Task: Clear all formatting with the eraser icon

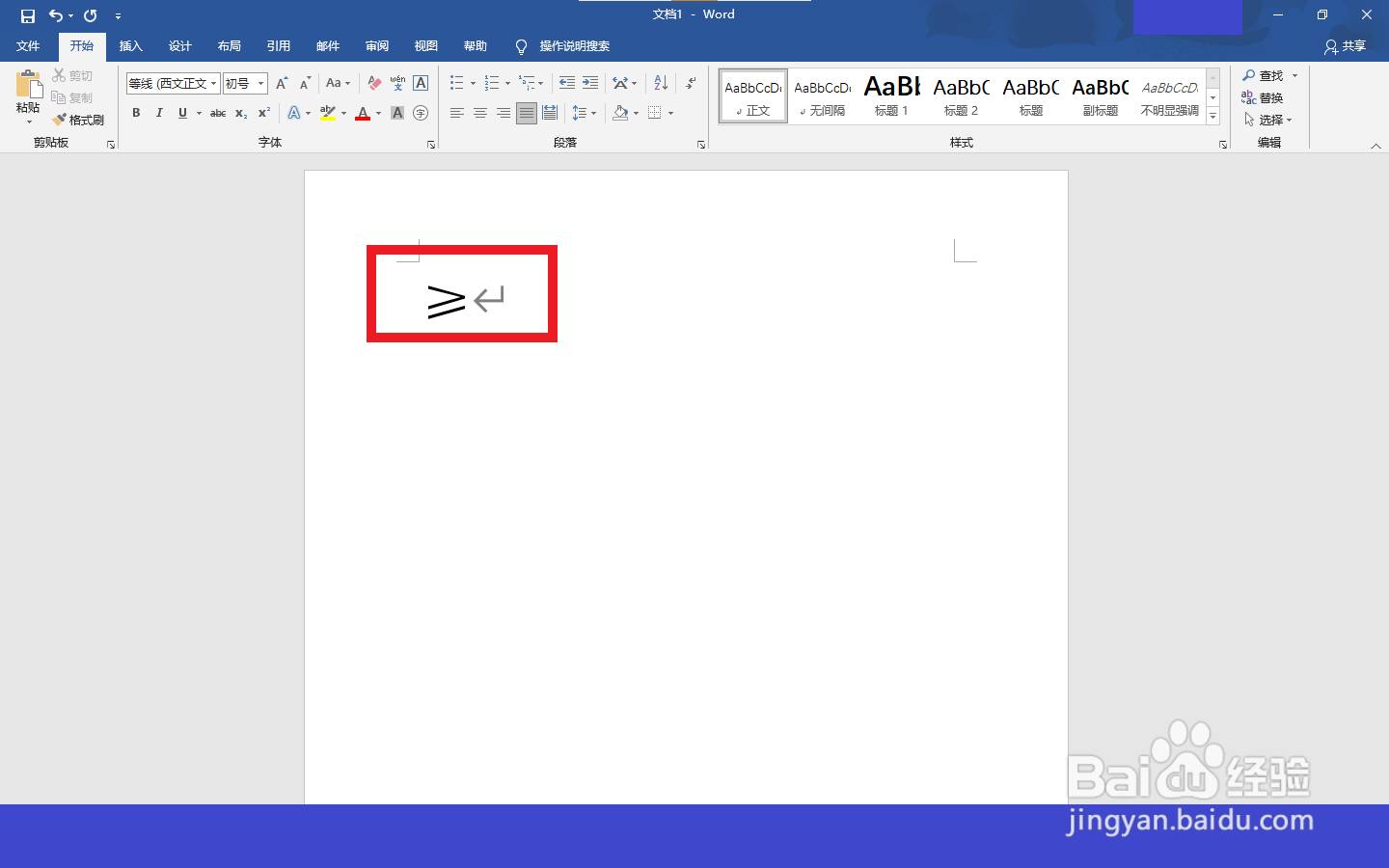Action: click(374, 84)
